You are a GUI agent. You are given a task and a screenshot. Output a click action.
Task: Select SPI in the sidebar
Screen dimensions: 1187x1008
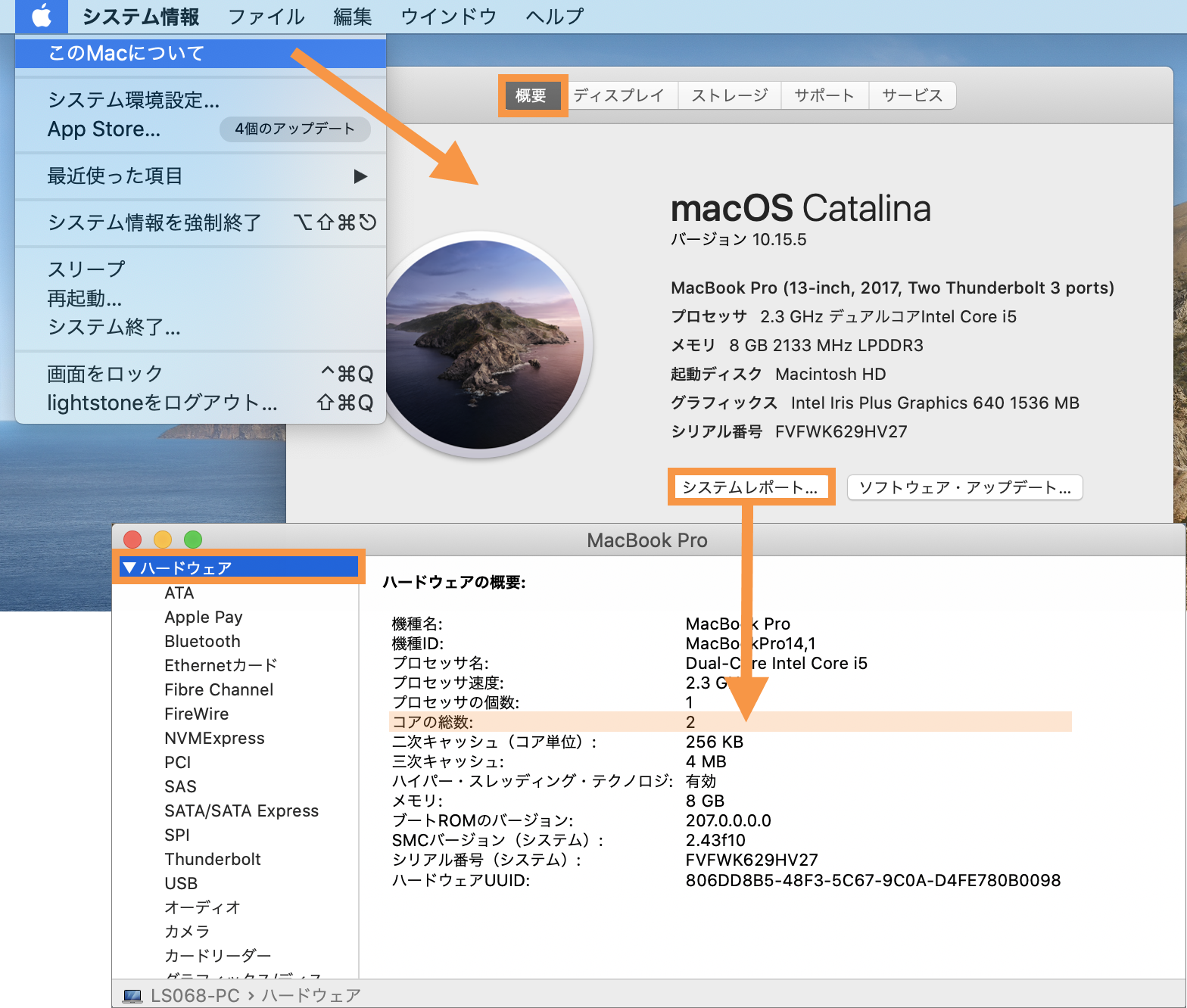[x=177, y=835]
